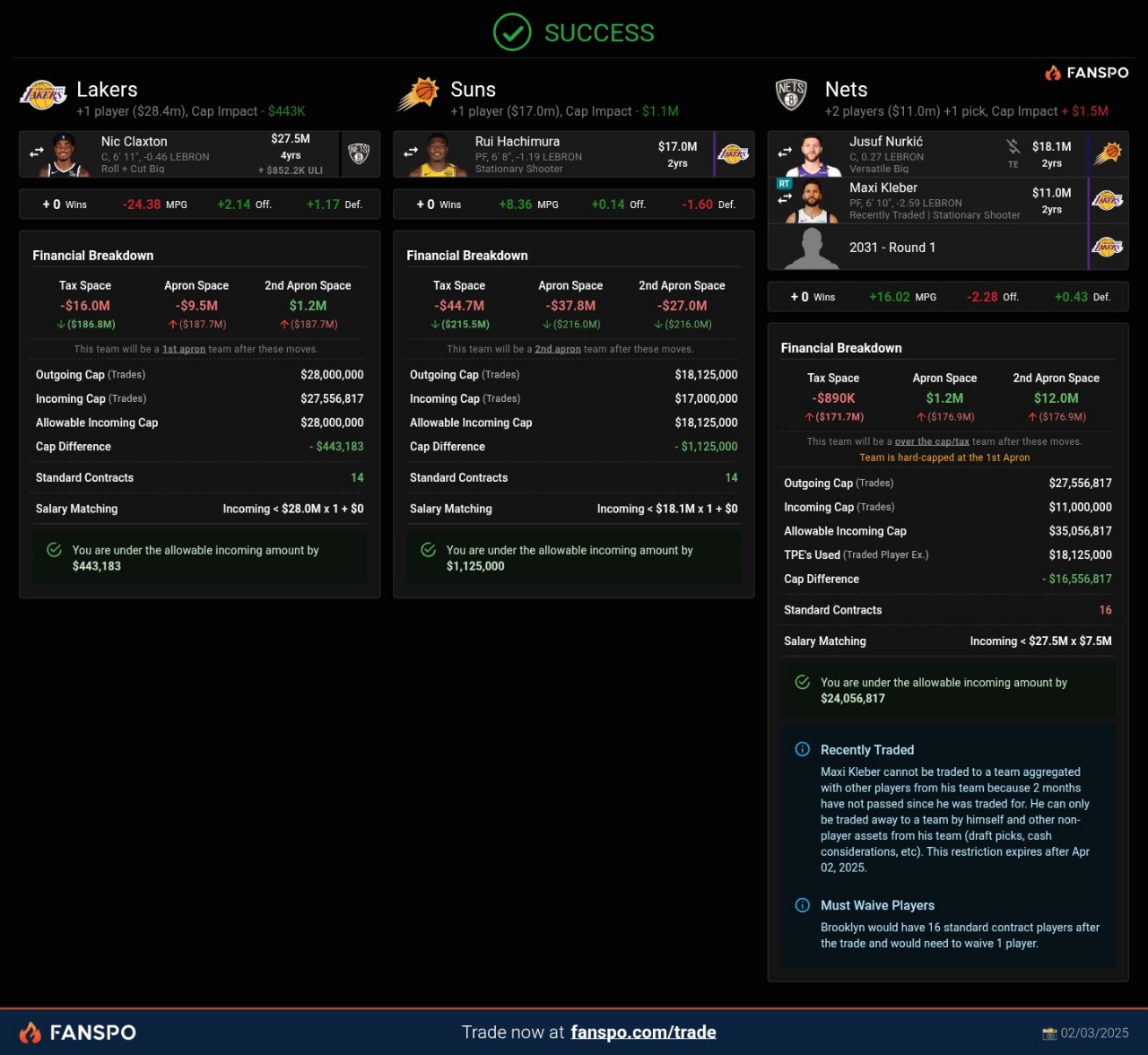Click swap arrows icon on Jusuf Nurkić row
The width and height of the screenshot is (1148, 1055).
pos(785,152)
